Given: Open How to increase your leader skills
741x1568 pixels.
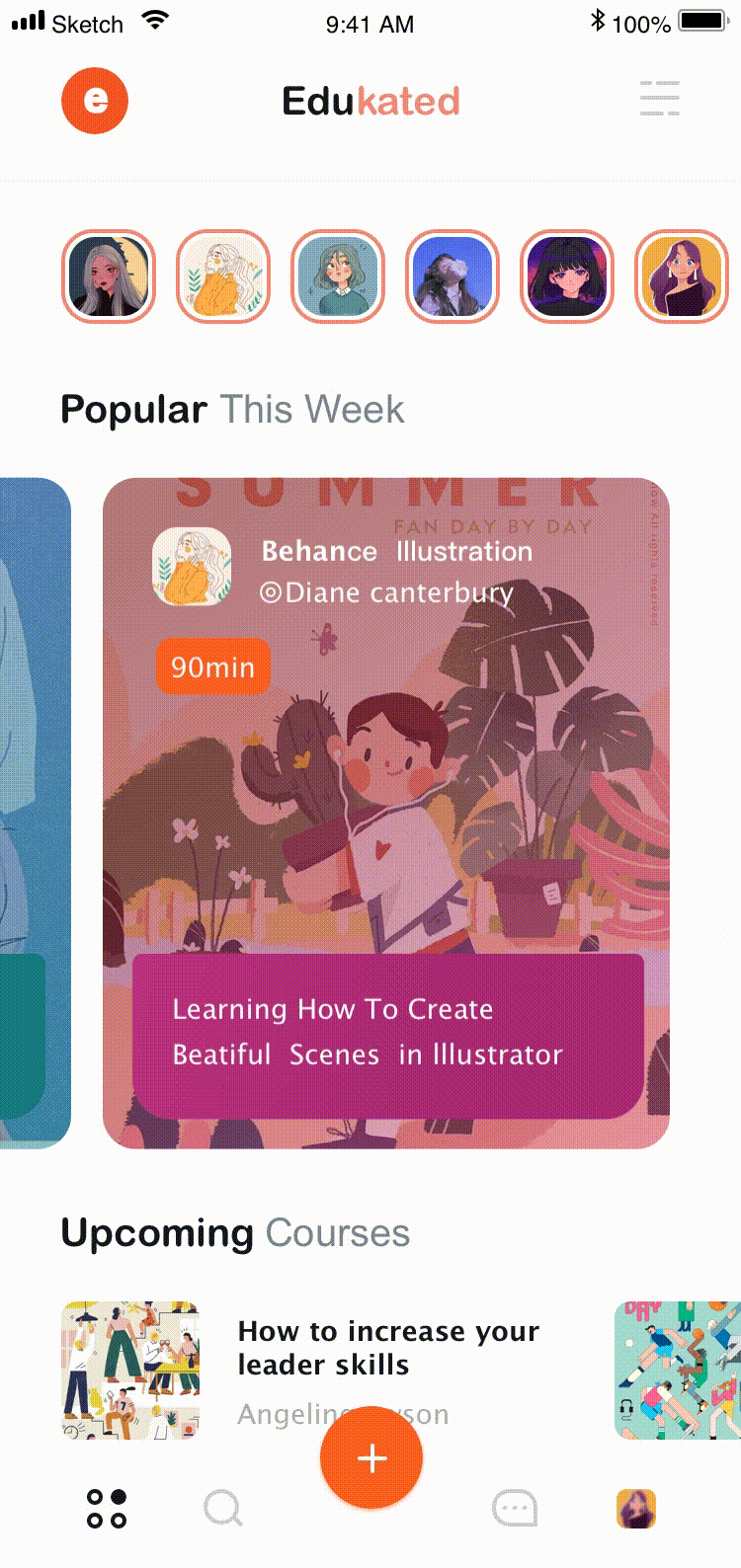Looking at the screenshot, I should (388, 1348).
